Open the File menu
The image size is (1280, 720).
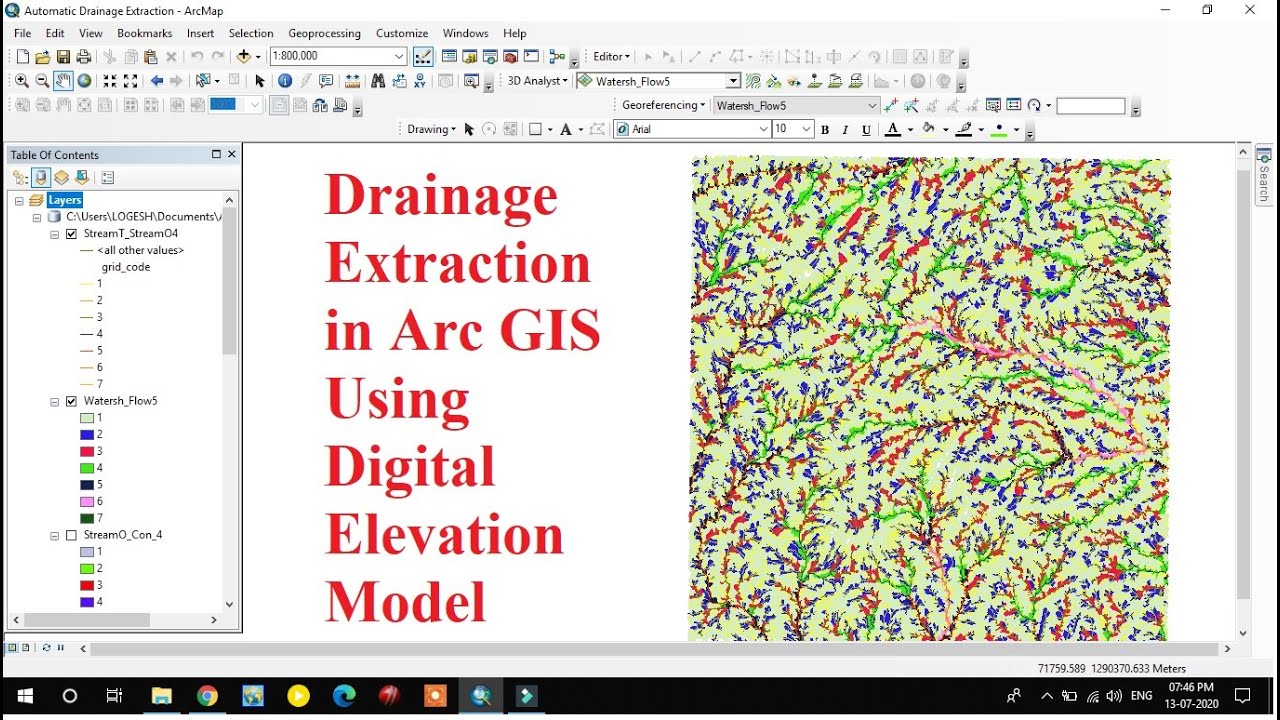tap(22, 33)
